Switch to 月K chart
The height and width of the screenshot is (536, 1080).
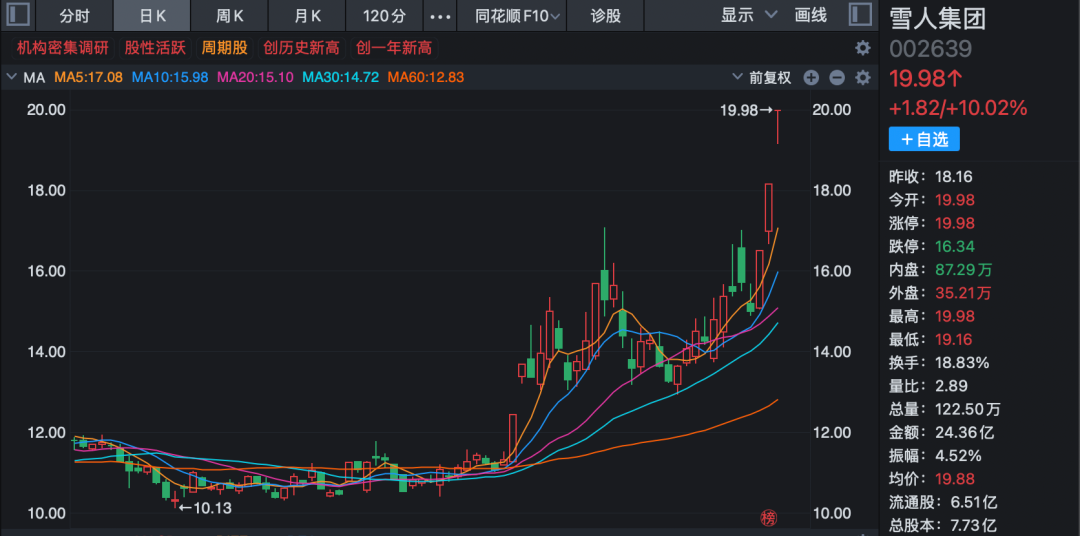307,16
